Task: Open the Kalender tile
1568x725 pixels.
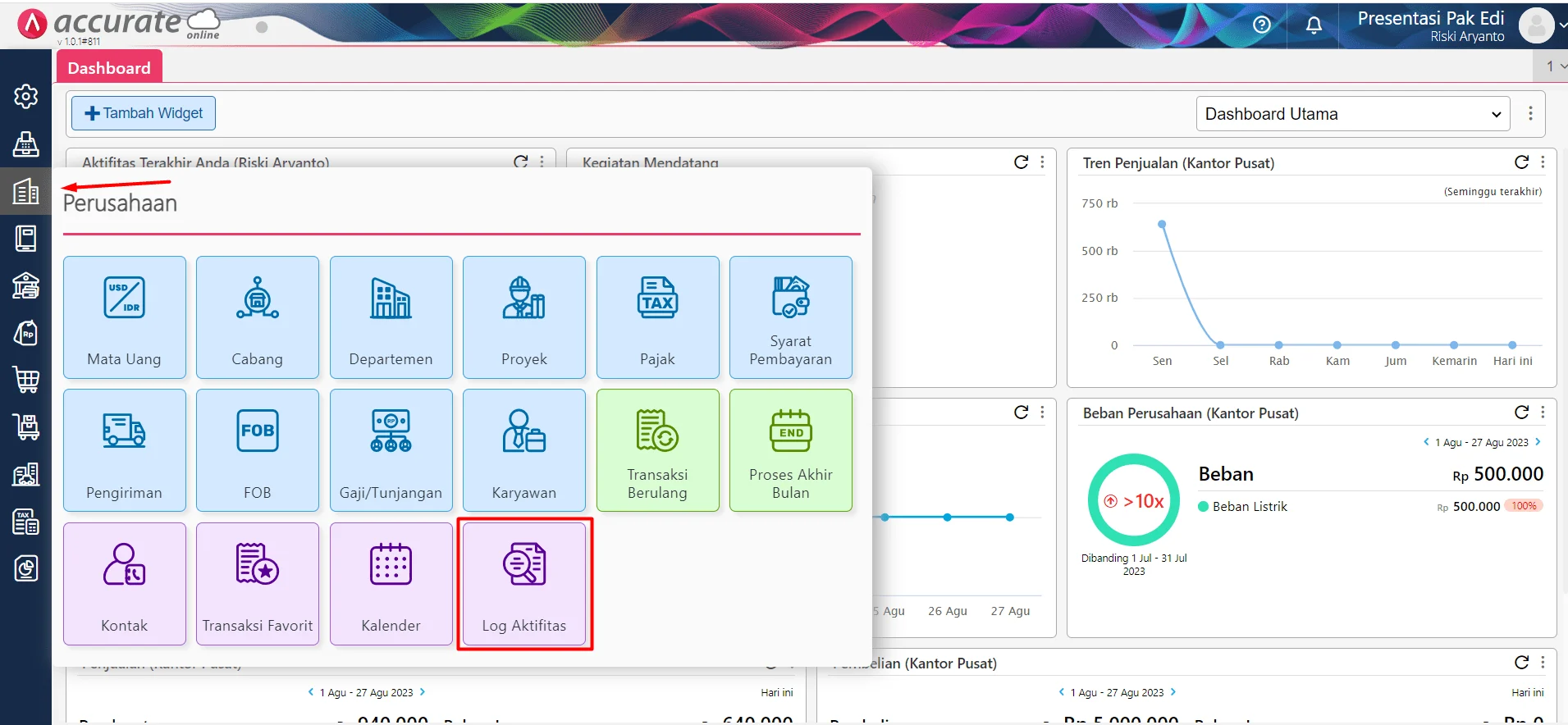Action: tap(391, 584)
